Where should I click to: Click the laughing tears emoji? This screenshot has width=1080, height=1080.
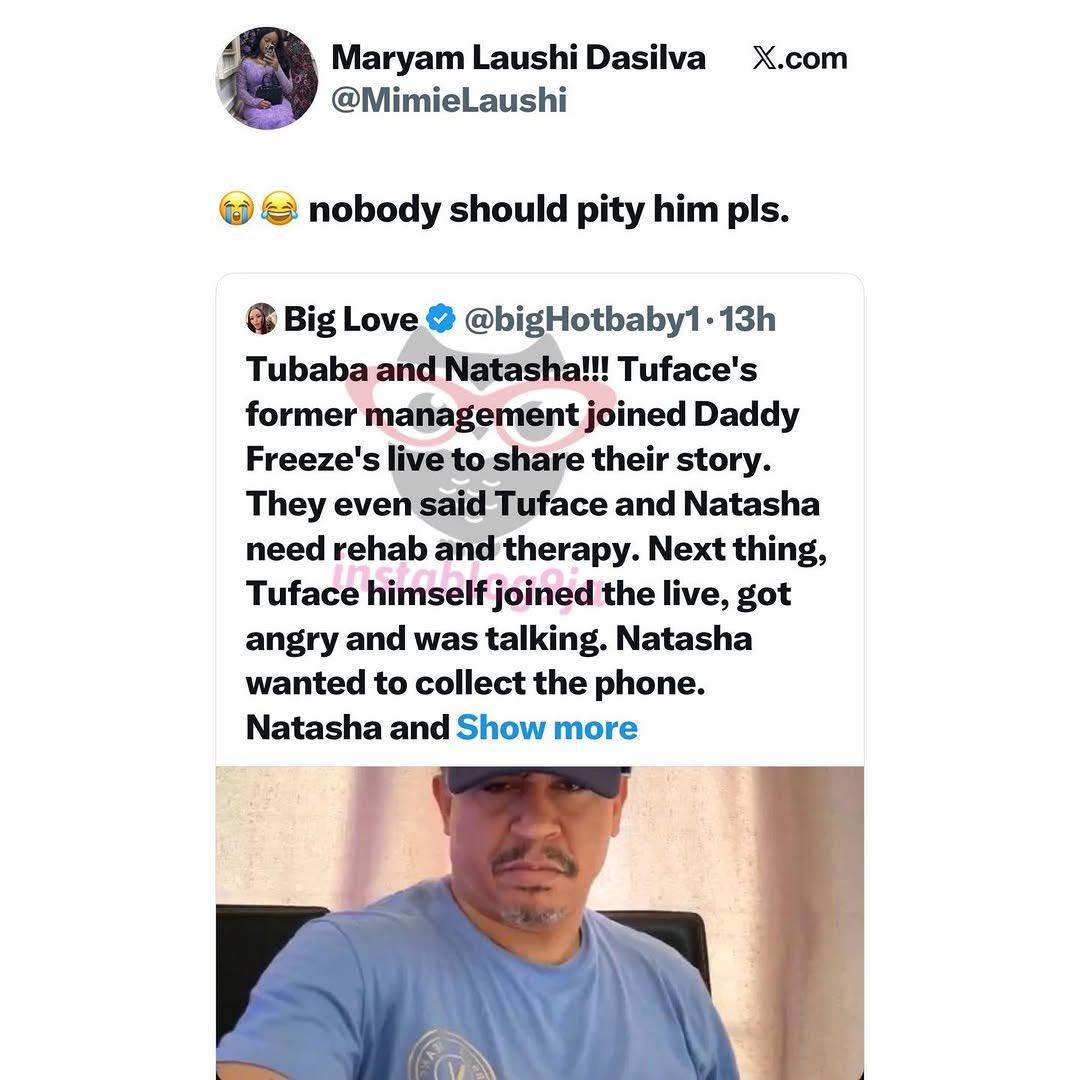click(279, 208)
